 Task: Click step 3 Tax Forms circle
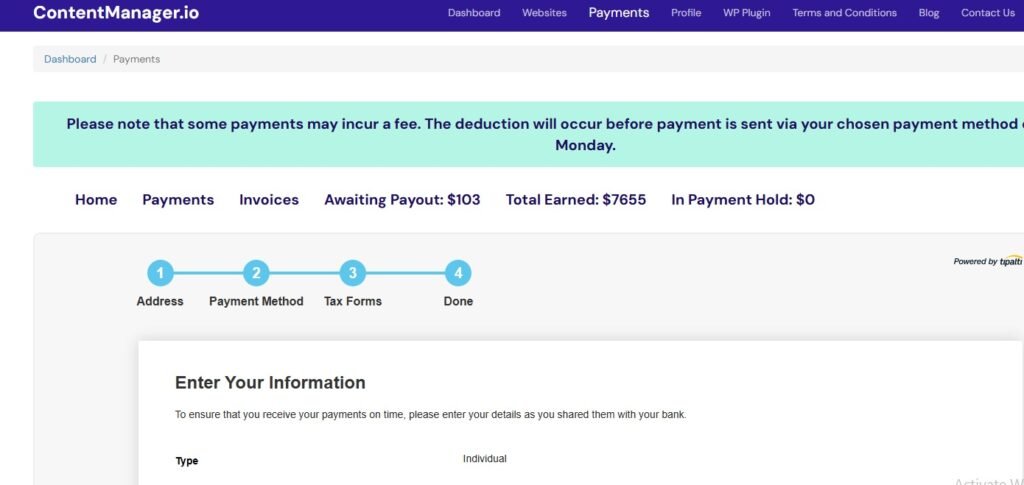click(352, 273)
